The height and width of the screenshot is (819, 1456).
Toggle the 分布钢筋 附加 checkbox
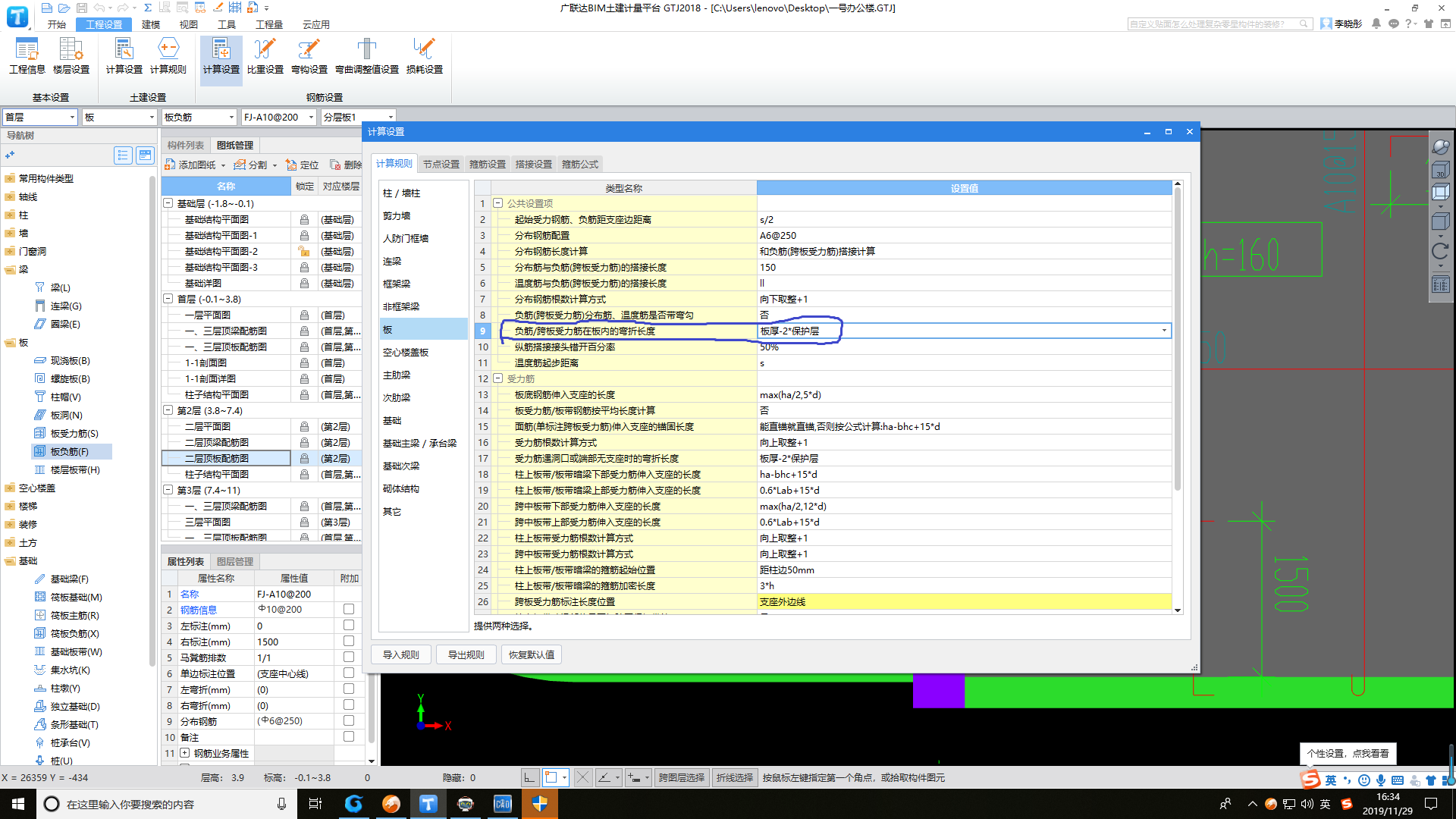tap(349, 720)
